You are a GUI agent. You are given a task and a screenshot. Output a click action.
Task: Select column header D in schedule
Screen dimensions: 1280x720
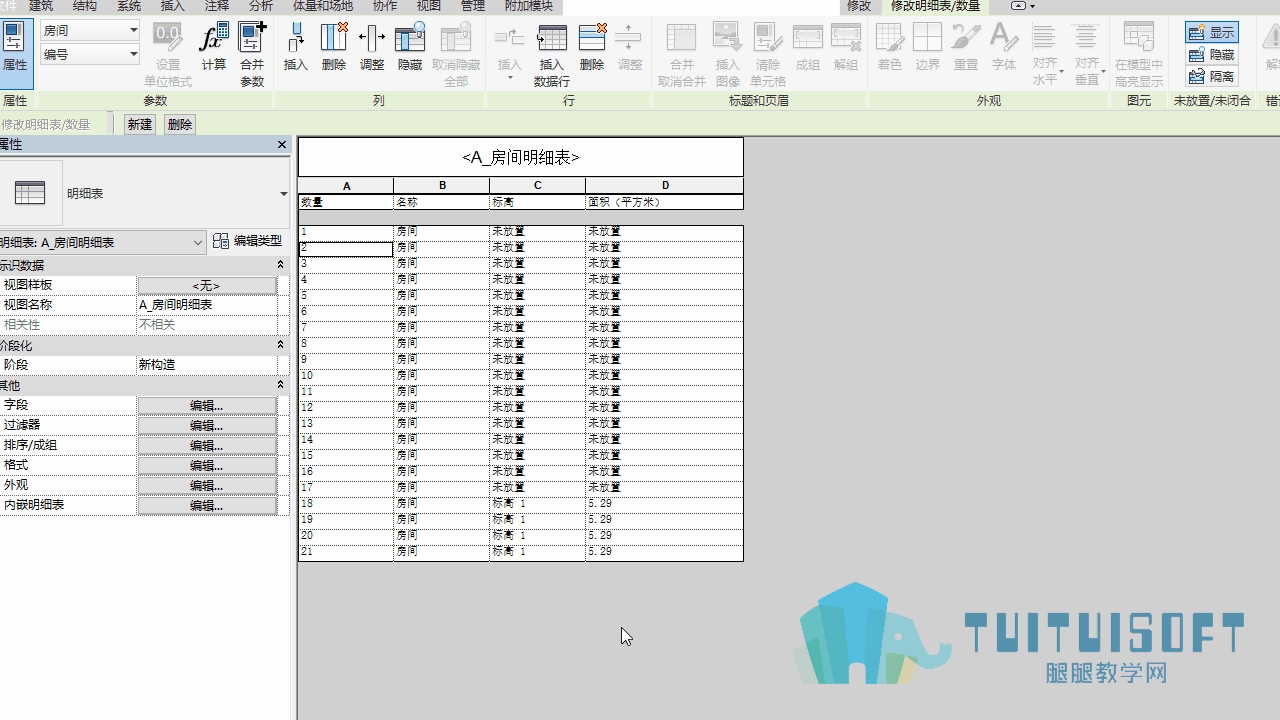pos(665,186)
